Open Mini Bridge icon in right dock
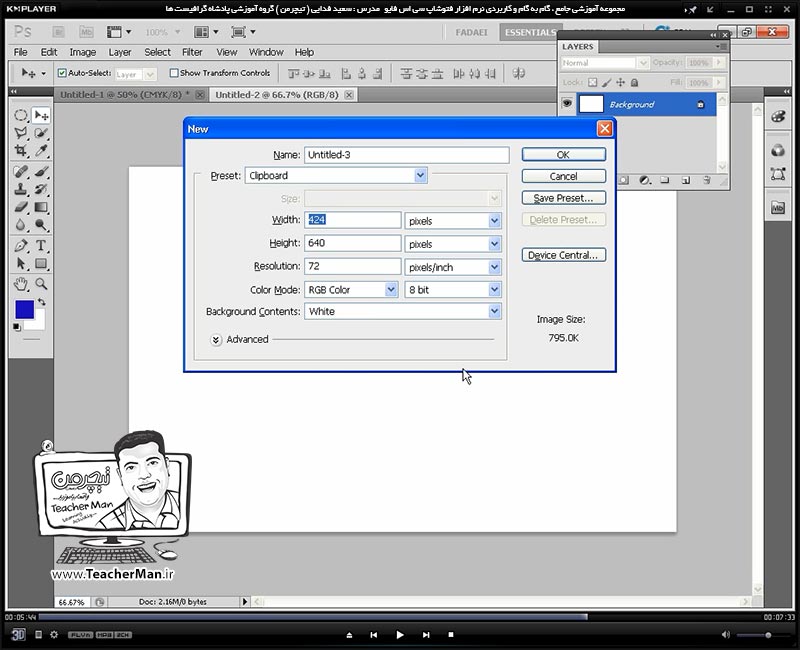 [778, 208]
